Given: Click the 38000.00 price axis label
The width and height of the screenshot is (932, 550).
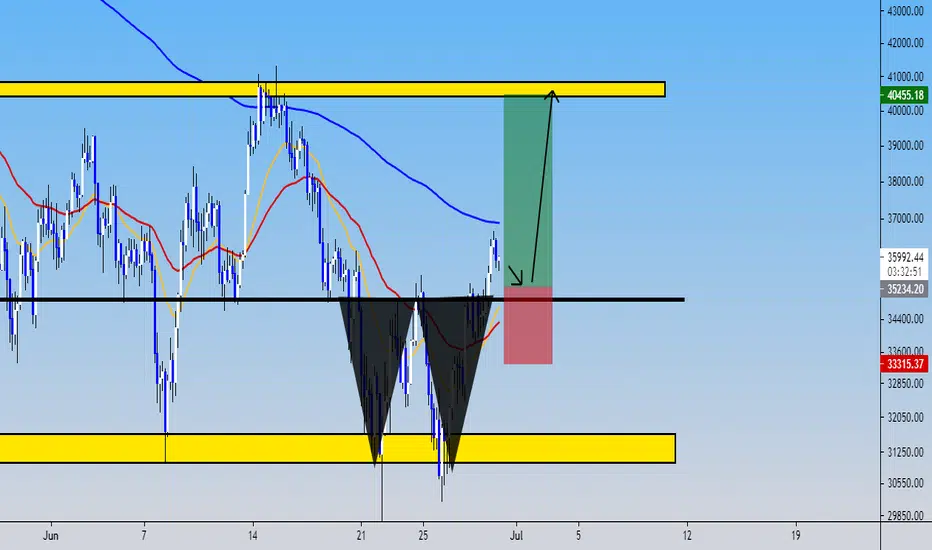Looking at the screenshot, I should 905,182.
